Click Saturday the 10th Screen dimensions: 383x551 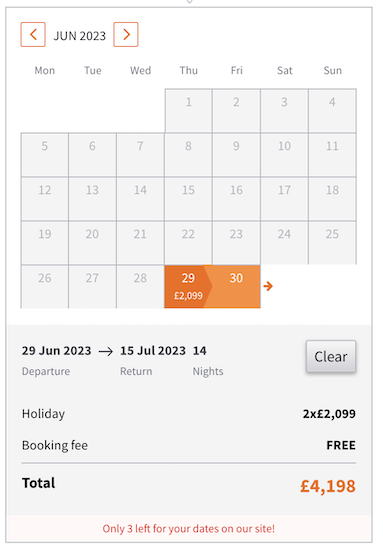coord(284,155)
